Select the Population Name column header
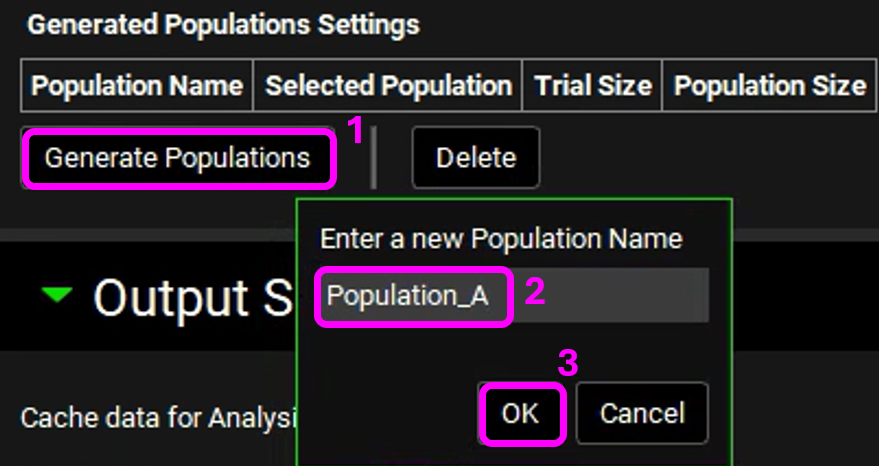This screenshot has height=466, width=879. pos(137,86)
